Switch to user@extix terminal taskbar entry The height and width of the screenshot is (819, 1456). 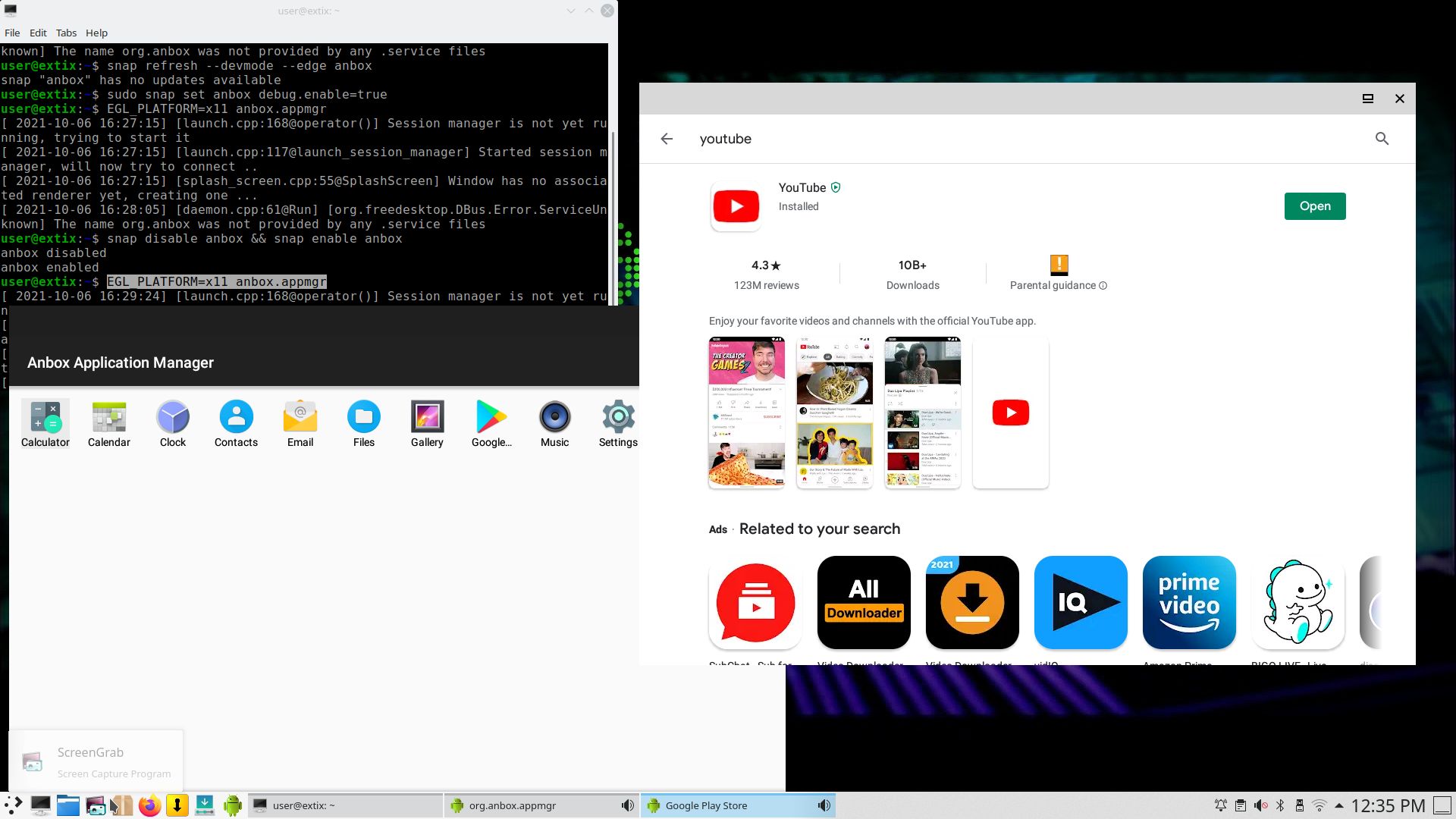click(345, 805)
